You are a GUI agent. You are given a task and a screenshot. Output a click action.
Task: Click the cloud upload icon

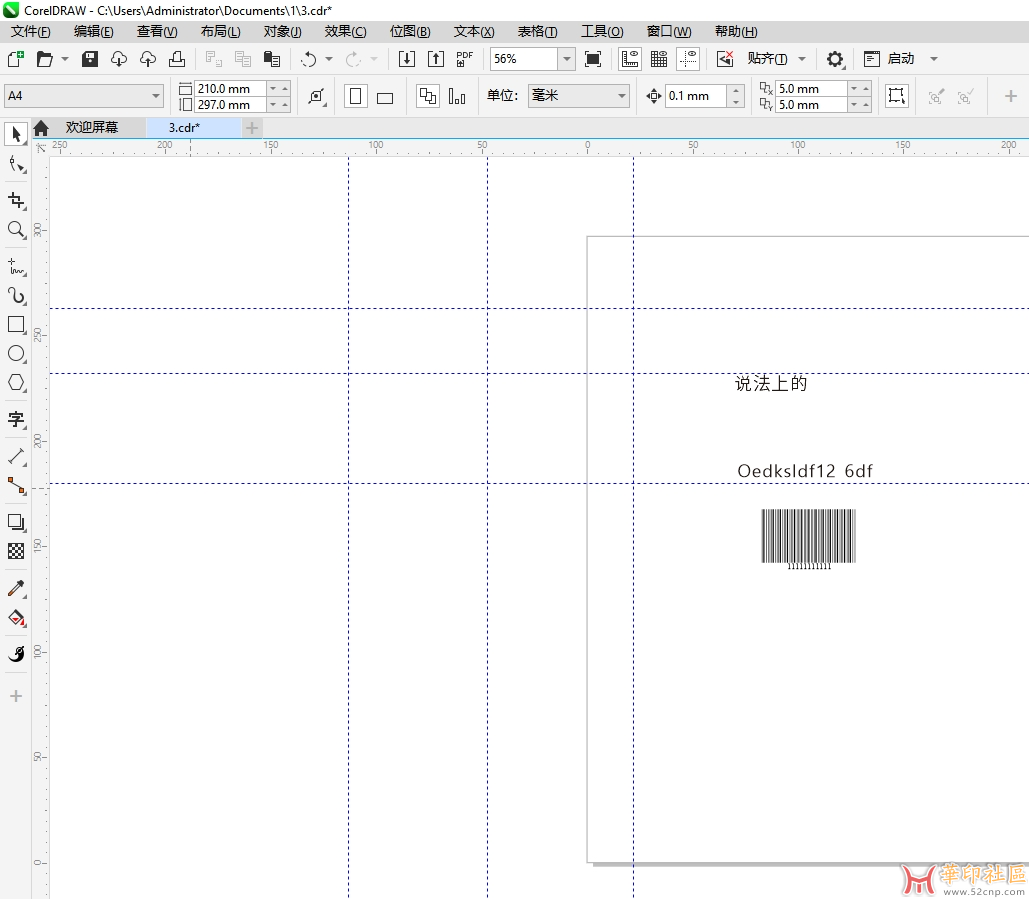click(x=148, y=59)
